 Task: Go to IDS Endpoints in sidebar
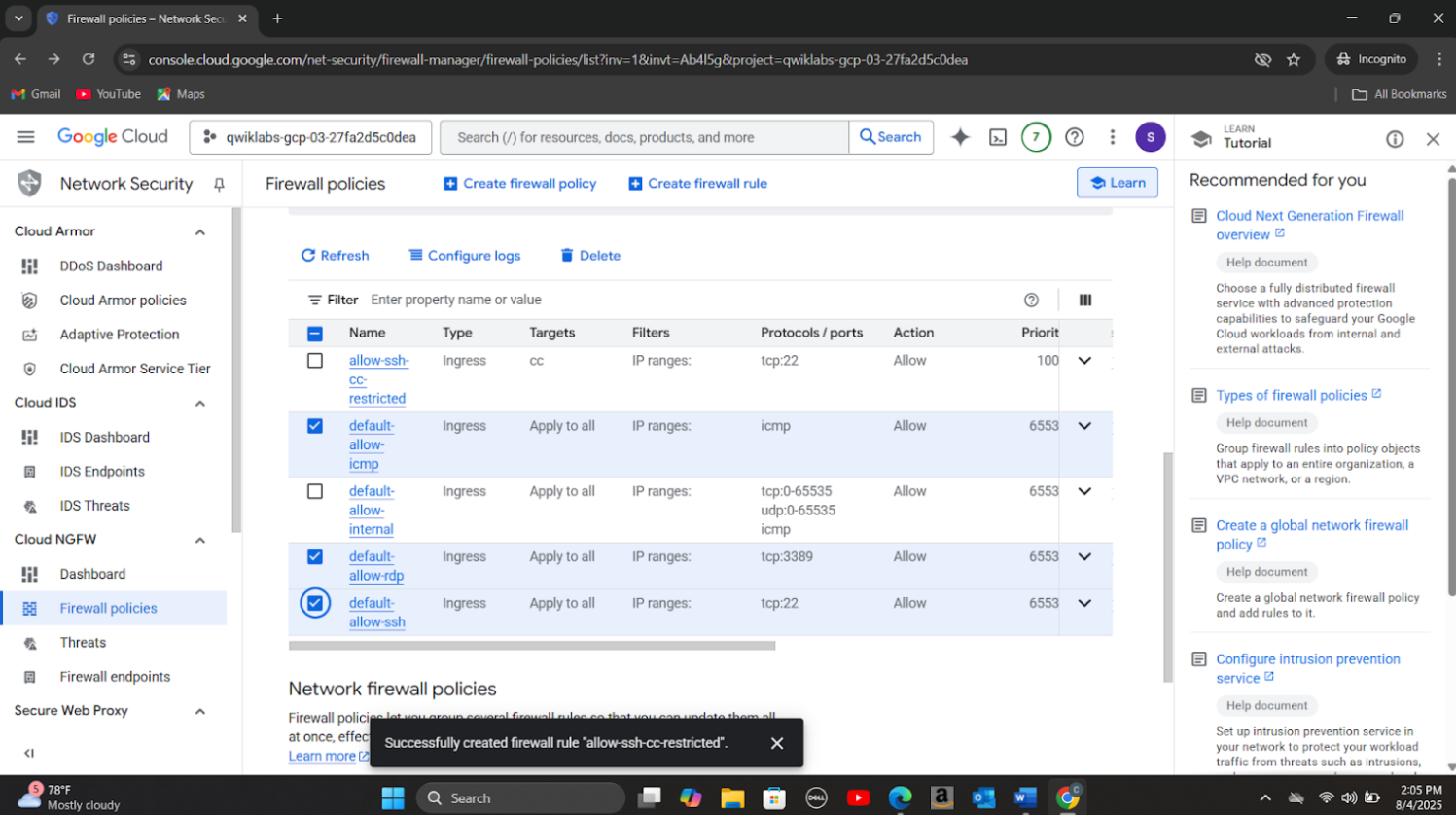(102, 472)
